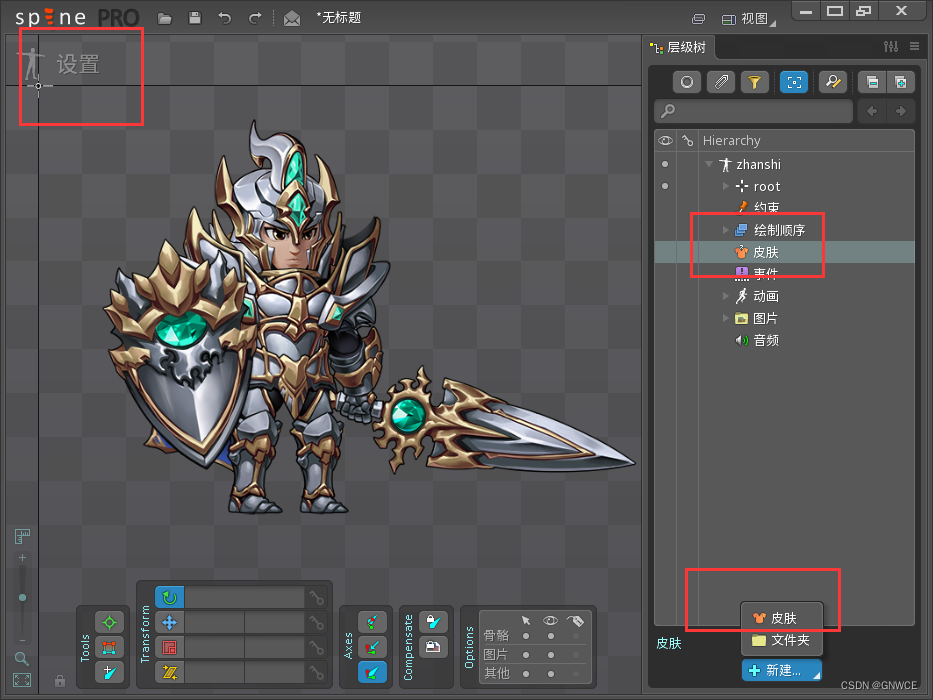Toggle the paperclip attachments filter button
Image resolution: width=933 pixels, height=700 pixels.
click(x=721, y=82)
